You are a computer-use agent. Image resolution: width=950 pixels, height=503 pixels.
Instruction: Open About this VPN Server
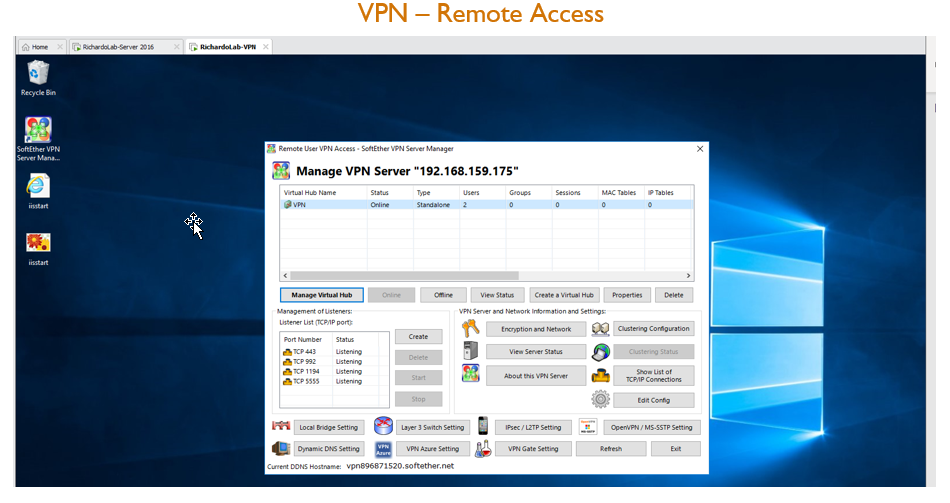pos(536,376)
